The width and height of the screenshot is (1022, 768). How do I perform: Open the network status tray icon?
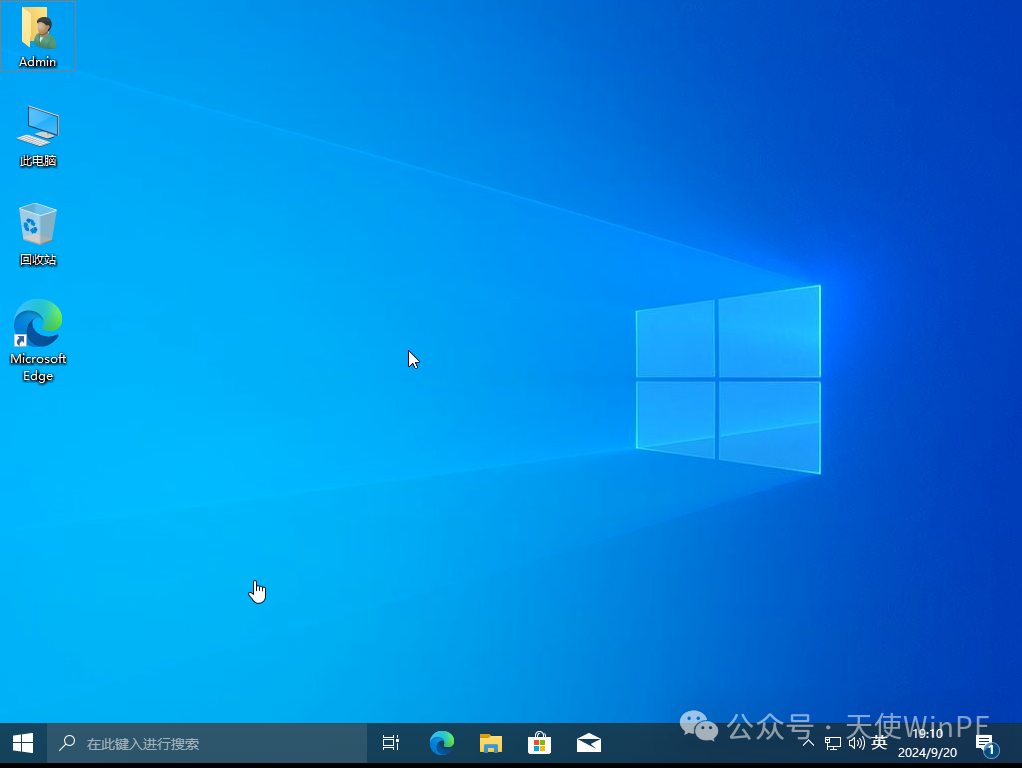832,743
